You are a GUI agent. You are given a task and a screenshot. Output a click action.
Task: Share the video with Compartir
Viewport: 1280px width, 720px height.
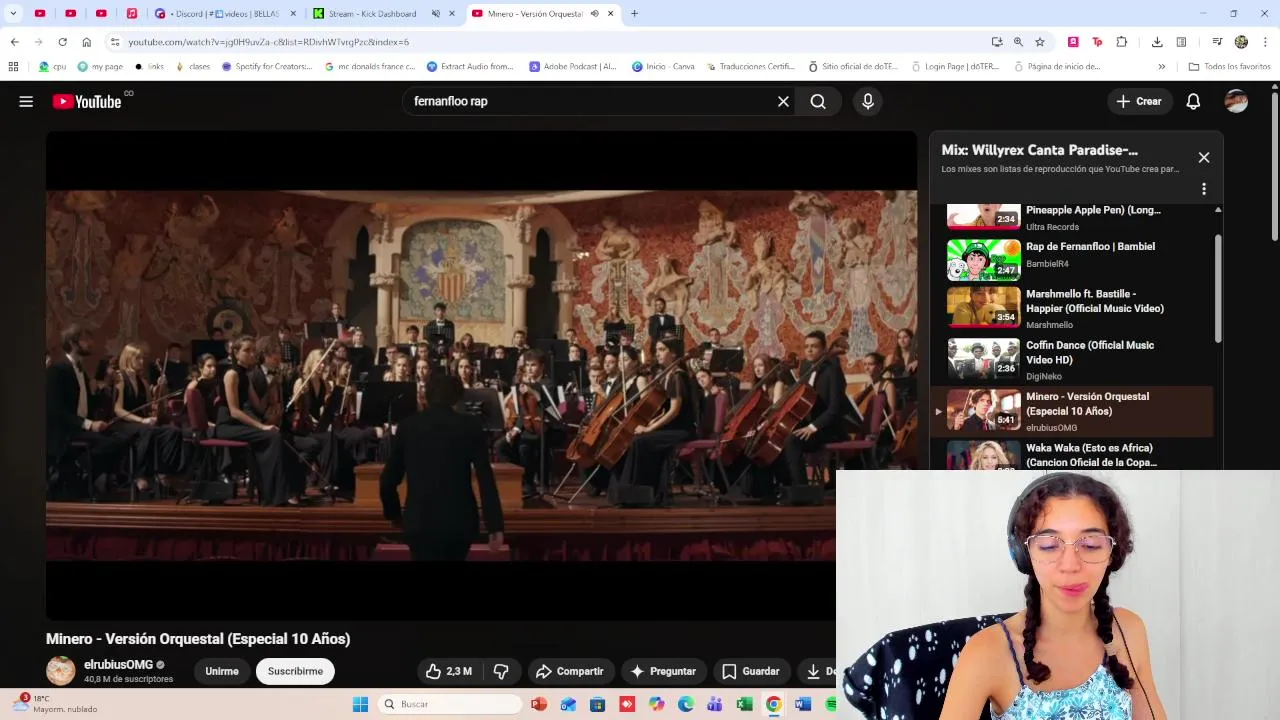pyautogui.click(x=570, y=671)
